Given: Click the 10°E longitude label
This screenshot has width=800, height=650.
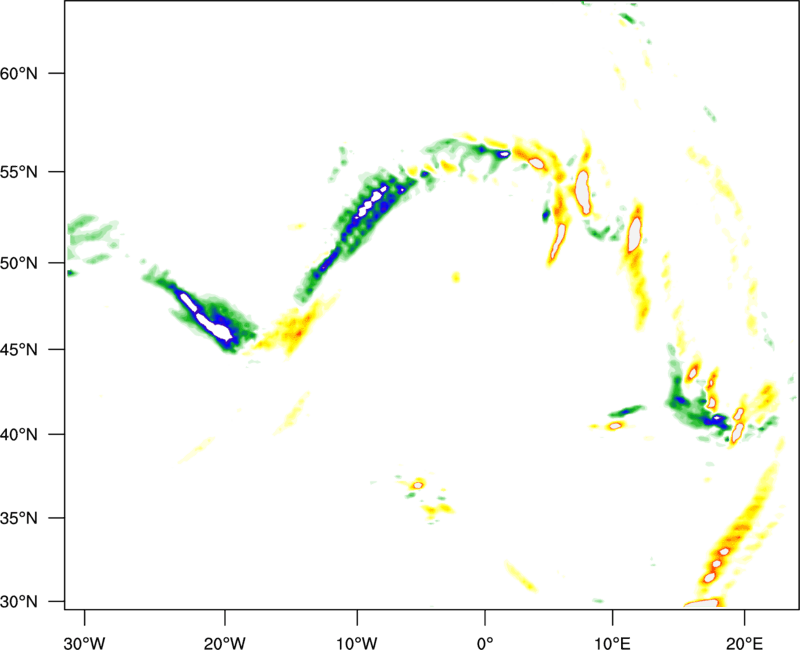Looking at the screenshot, I should coord(612,643).
